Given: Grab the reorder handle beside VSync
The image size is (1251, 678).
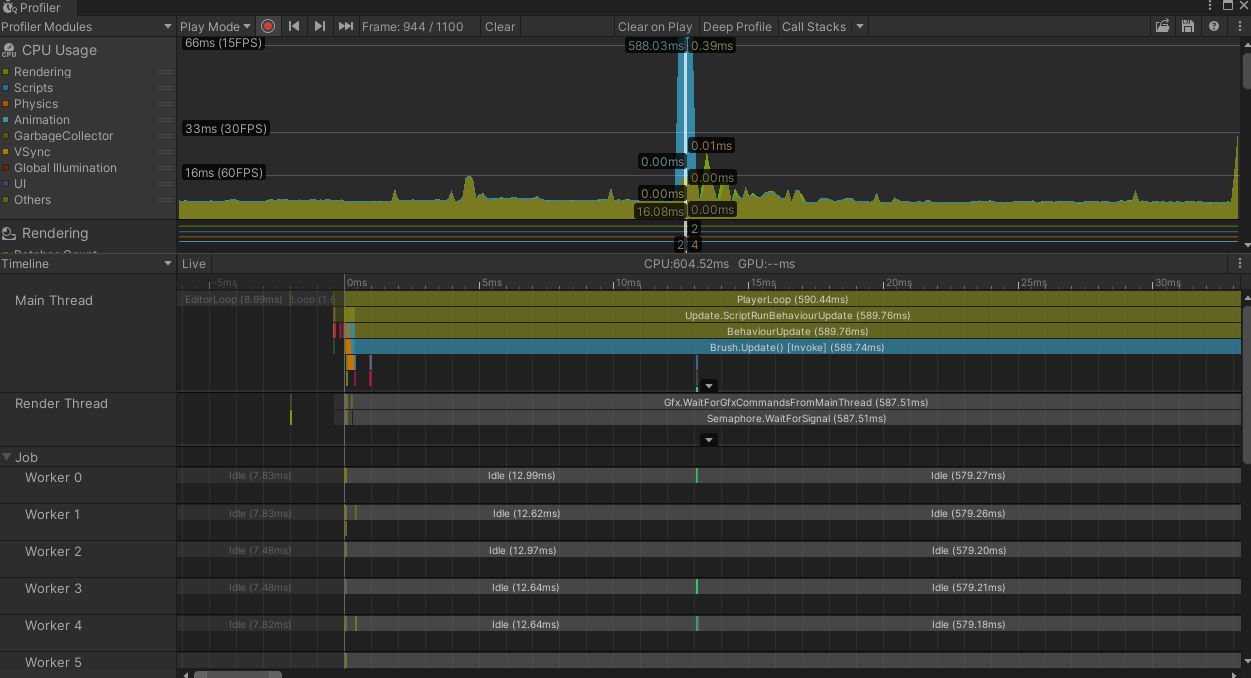Looking at the screenshot, I should pyautogui.click(x=165, y=152).
